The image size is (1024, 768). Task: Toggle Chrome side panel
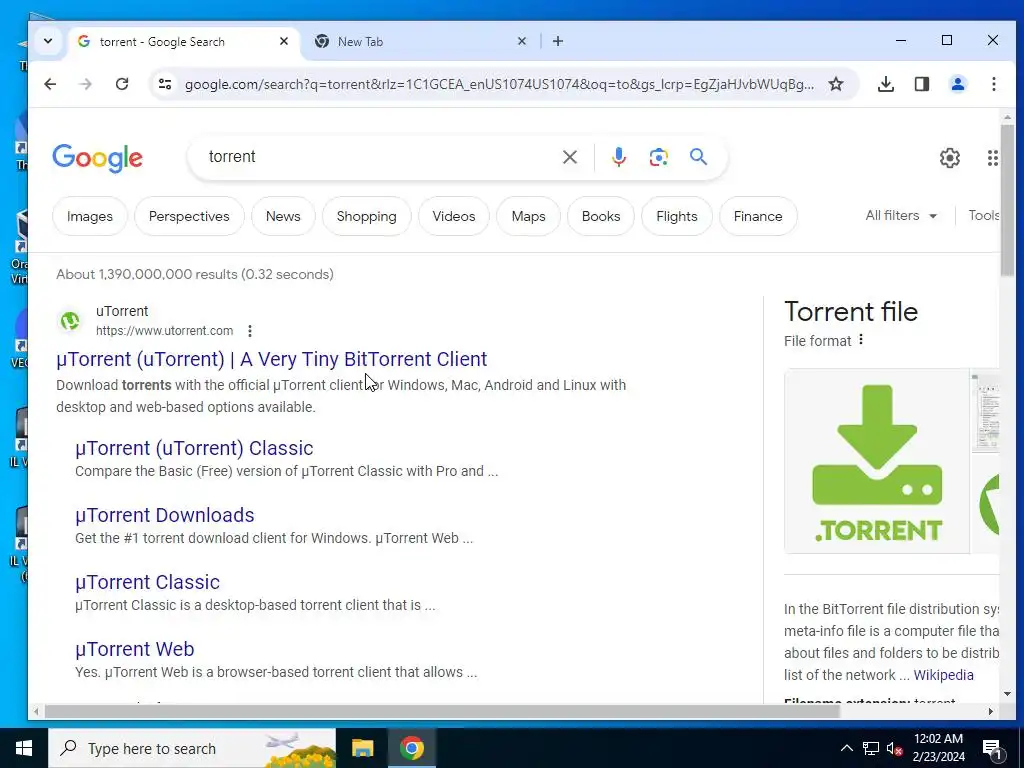921,84
